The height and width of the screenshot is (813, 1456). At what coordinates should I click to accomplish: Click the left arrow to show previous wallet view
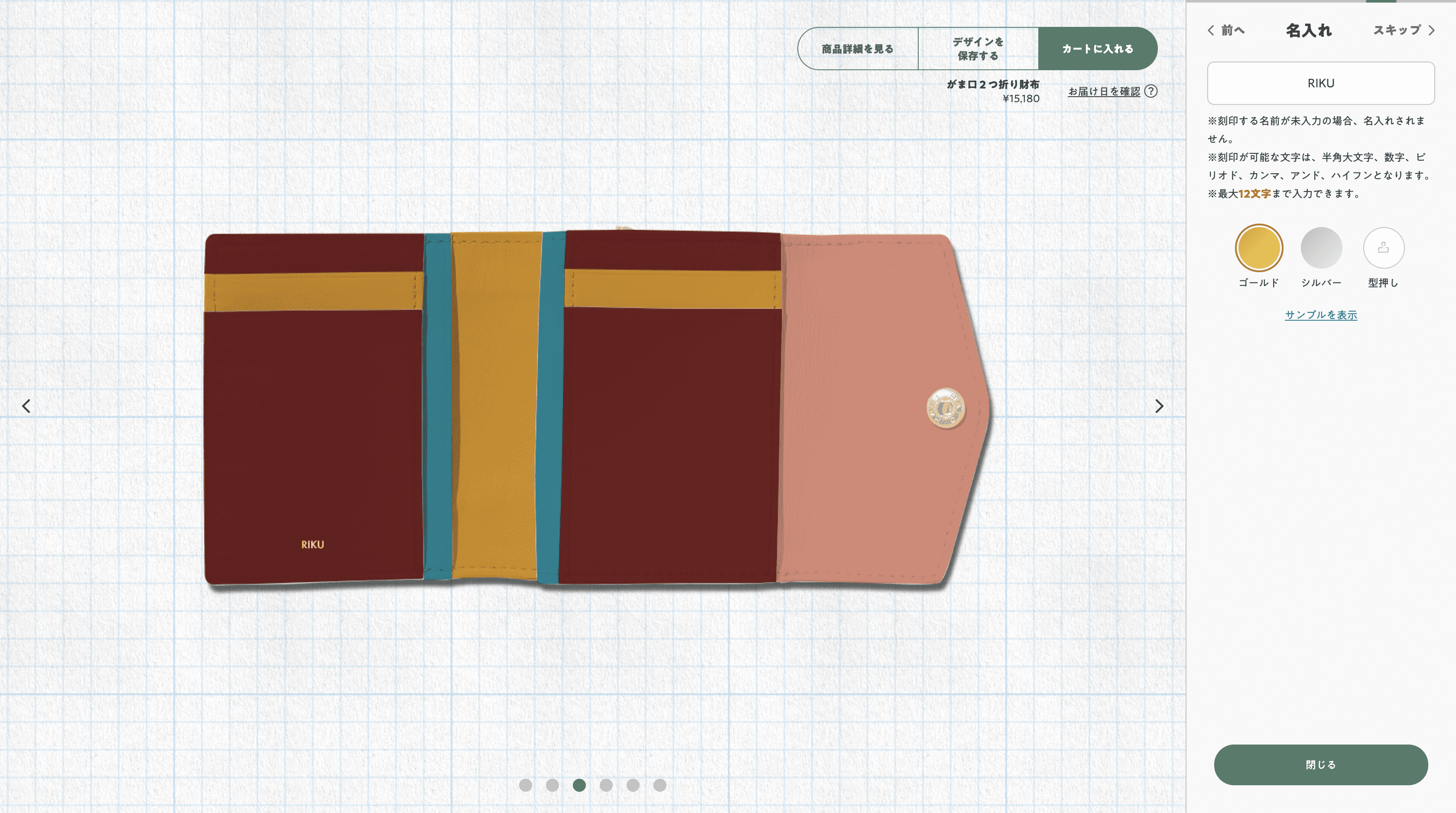26,406
